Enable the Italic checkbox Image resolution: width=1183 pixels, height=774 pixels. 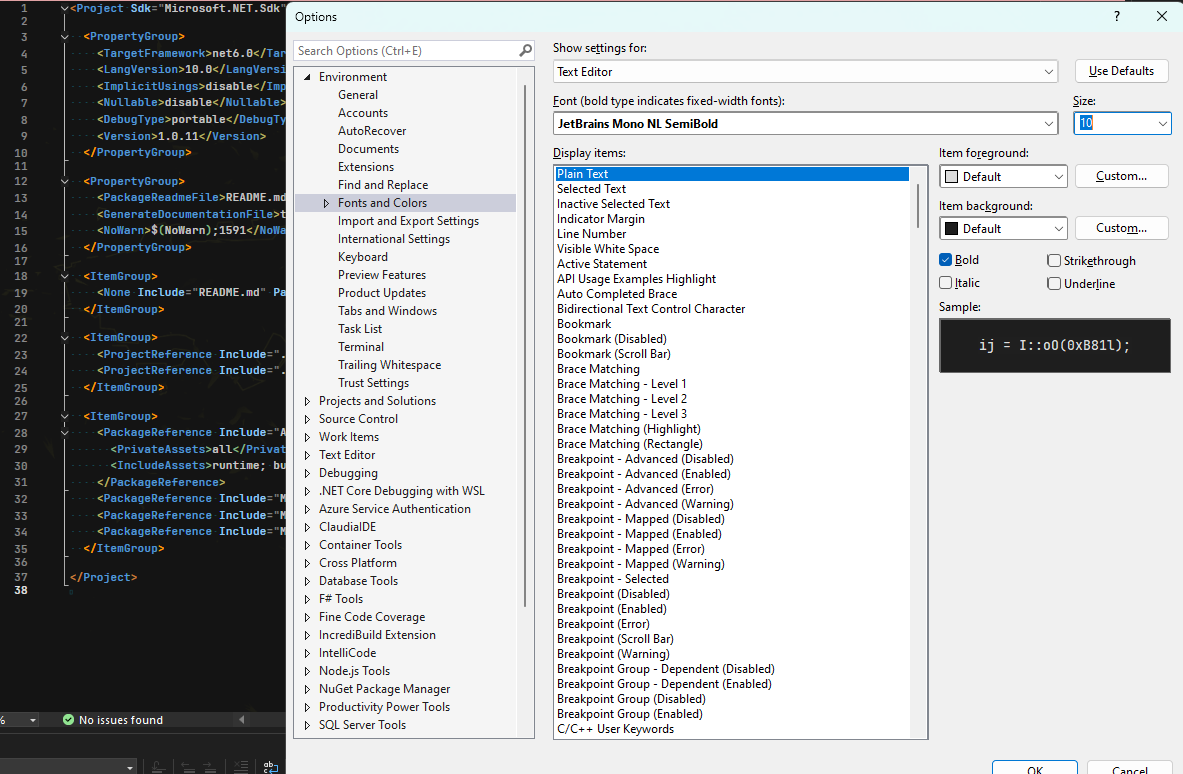pos(946,283)
